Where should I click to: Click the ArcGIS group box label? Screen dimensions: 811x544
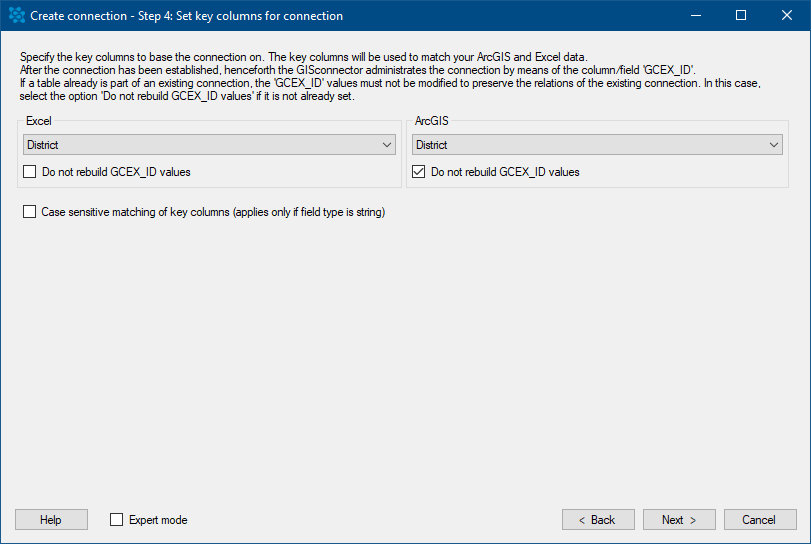[431, 121]
